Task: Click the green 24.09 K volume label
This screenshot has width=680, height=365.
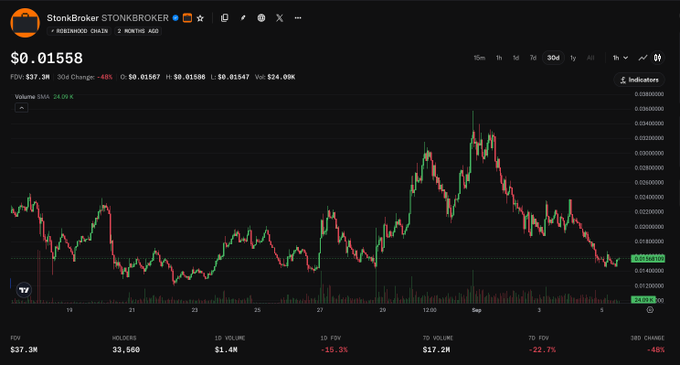Action: coord(643,300)
